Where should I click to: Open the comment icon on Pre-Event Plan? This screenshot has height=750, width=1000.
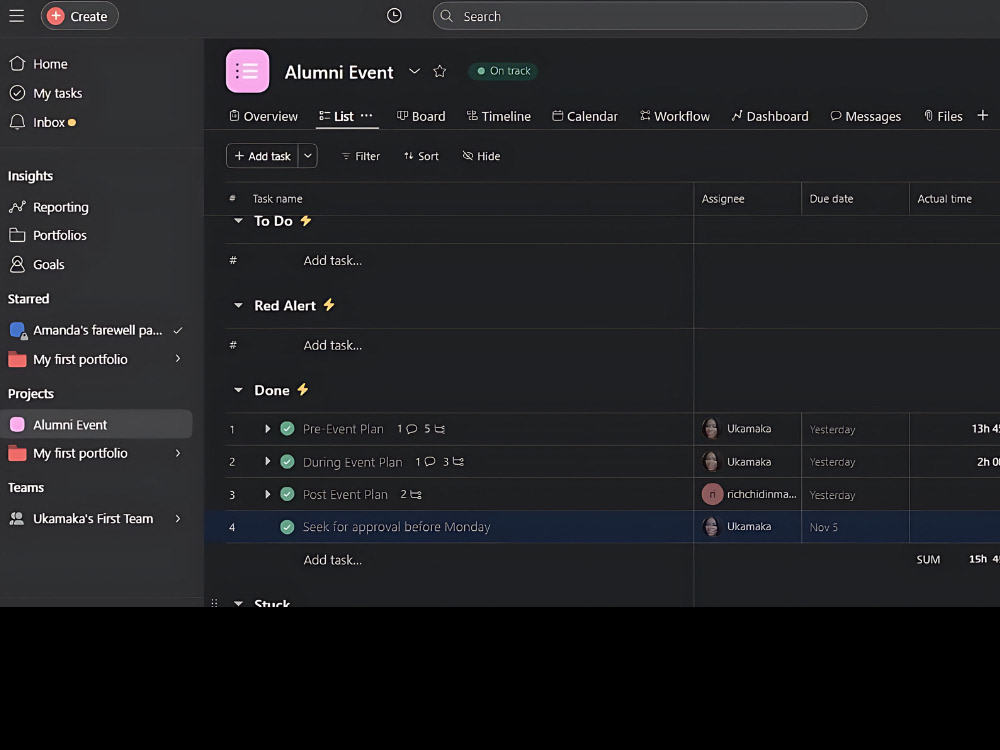pos(411,429)
